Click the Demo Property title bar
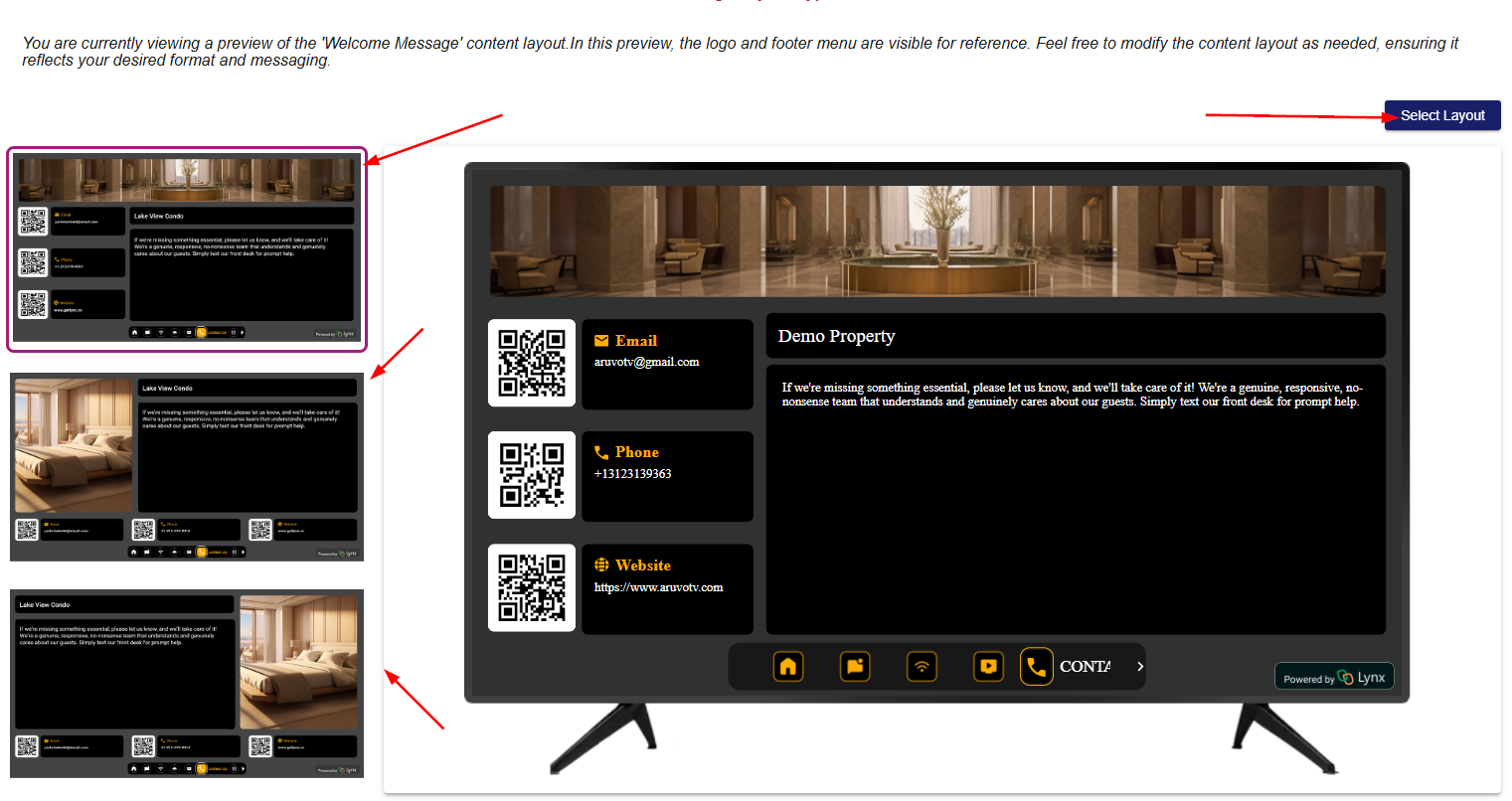Screen dimensions: 1512x801 coord(1076,336)
